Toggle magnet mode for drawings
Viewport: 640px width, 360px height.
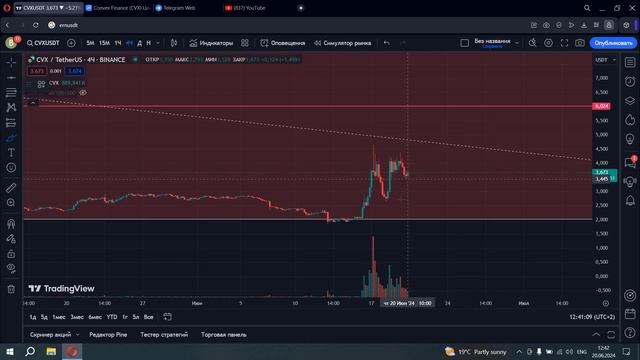pyautogui.click(x=11, y=224)
